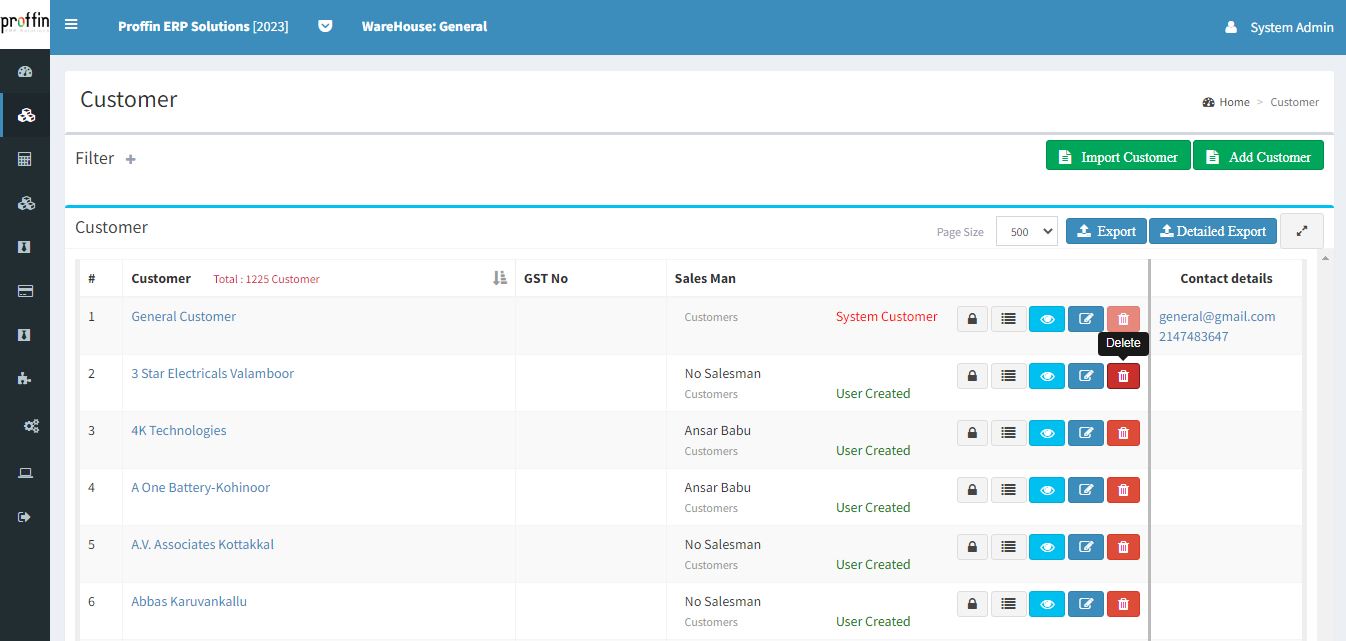View 3 Star Electricals Valamboor with eye button

[x=1047, y=376]
